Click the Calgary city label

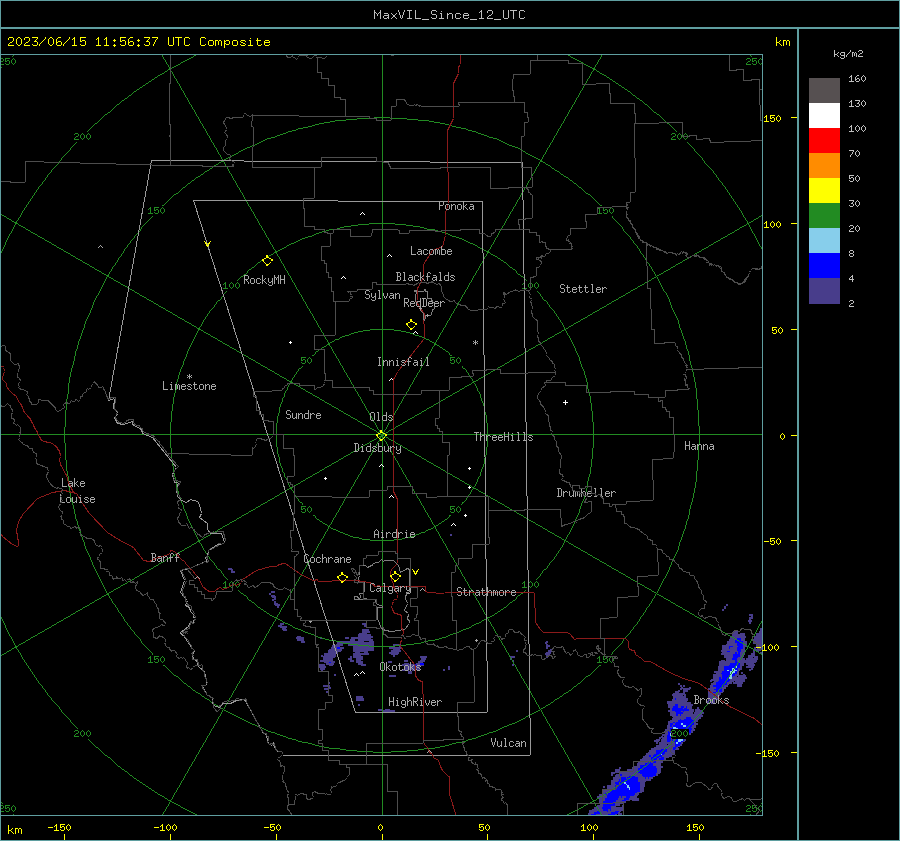390,588
